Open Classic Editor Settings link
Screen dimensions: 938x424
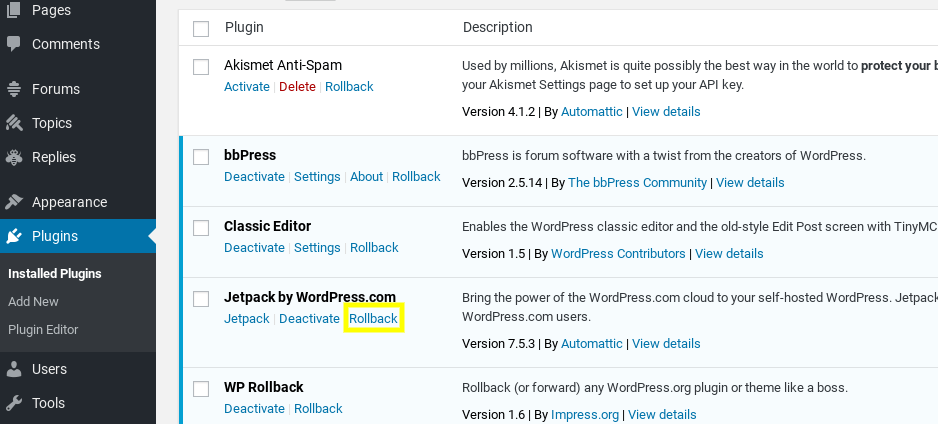317,248
